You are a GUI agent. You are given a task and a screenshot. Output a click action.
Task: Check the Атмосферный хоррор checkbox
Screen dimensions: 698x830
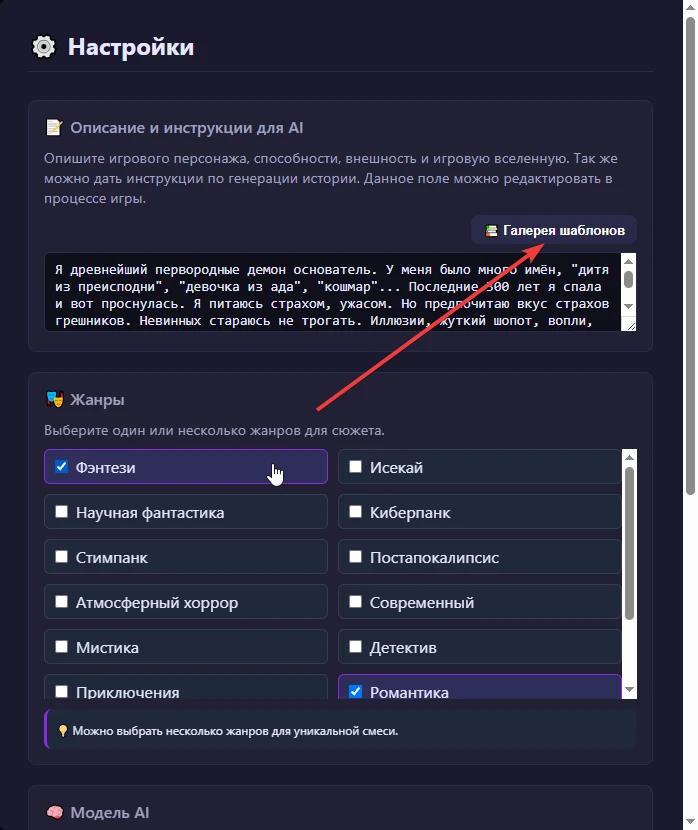[x=61, y=601]
